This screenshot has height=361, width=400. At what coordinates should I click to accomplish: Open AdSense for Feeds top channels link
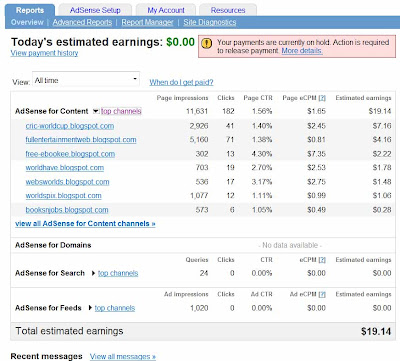[x=115, y=308]
